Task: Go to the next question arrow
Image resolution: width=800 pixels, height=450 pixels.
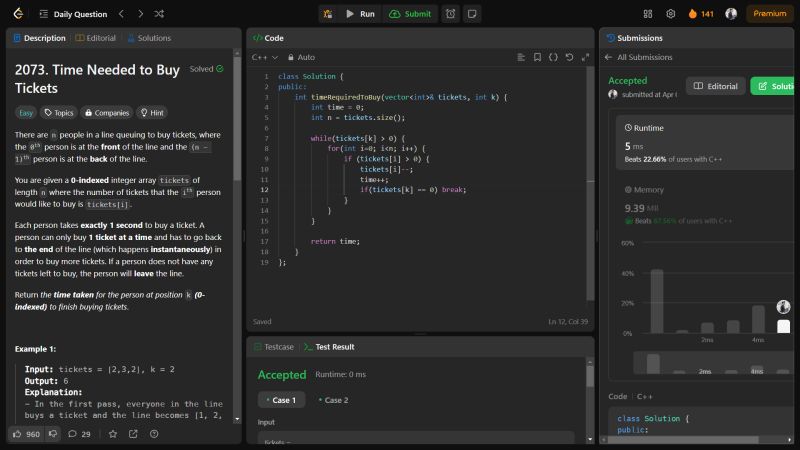Action: [x=140, y=14]
